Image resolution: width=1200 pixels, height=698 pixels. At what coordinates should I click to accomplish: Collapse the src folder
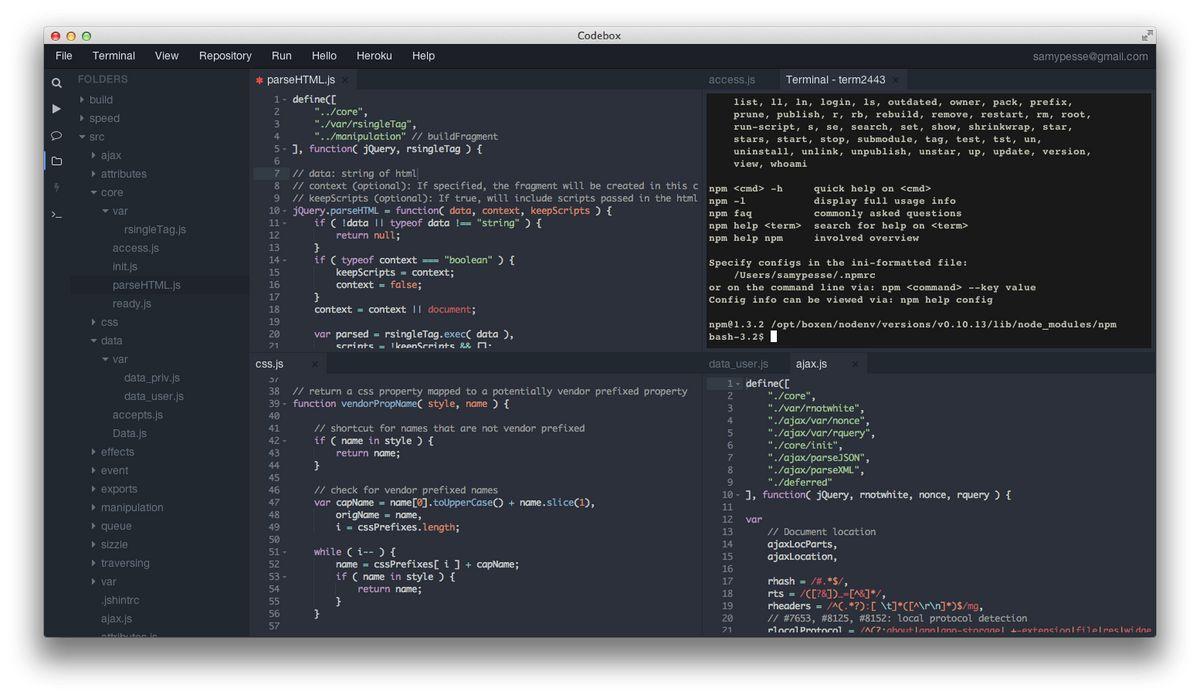pos(83,137)
